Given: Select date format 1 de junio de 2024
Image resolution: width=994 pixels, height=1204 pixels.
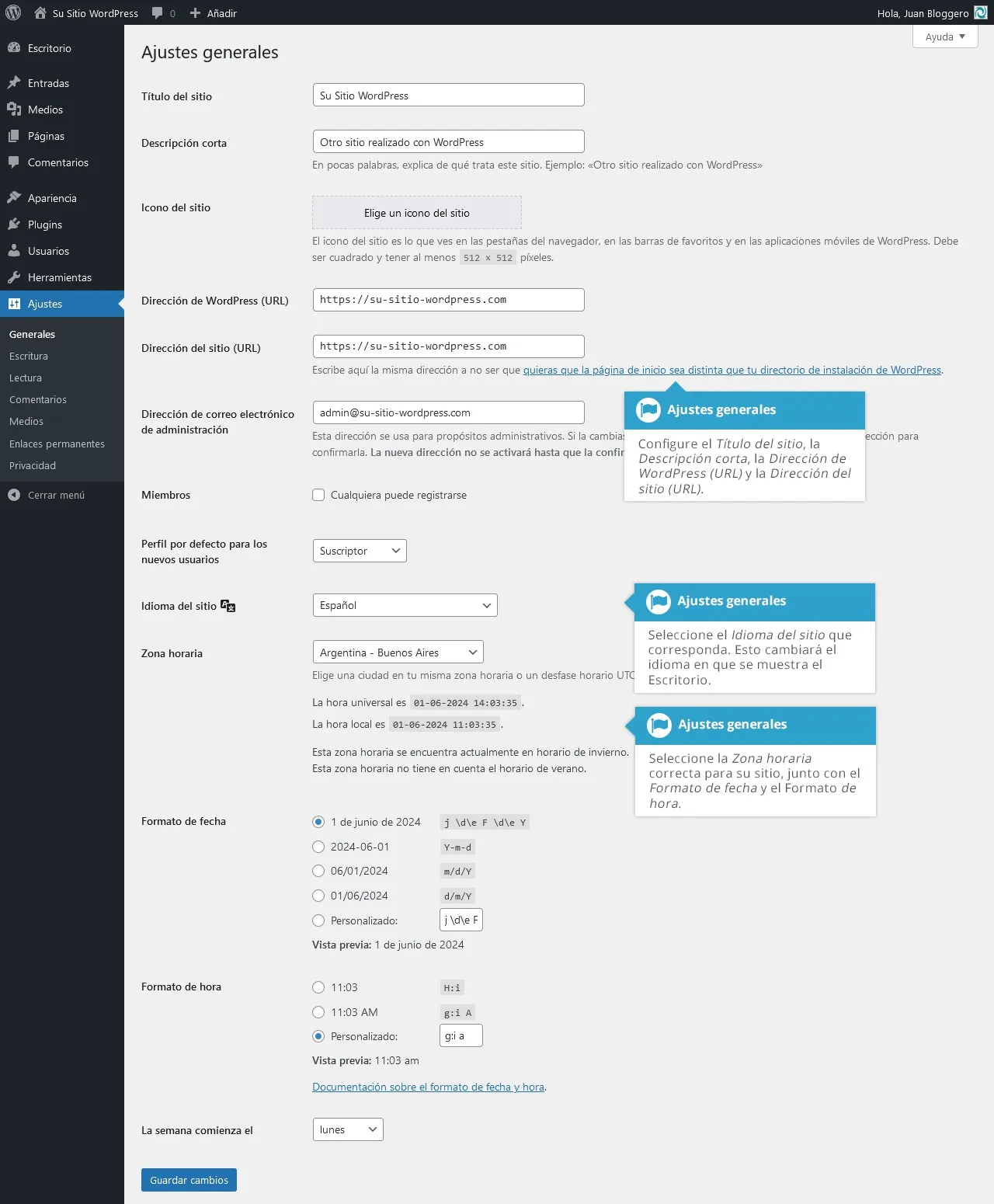Looking at the screenshot, I should click(x=318, y=822).
